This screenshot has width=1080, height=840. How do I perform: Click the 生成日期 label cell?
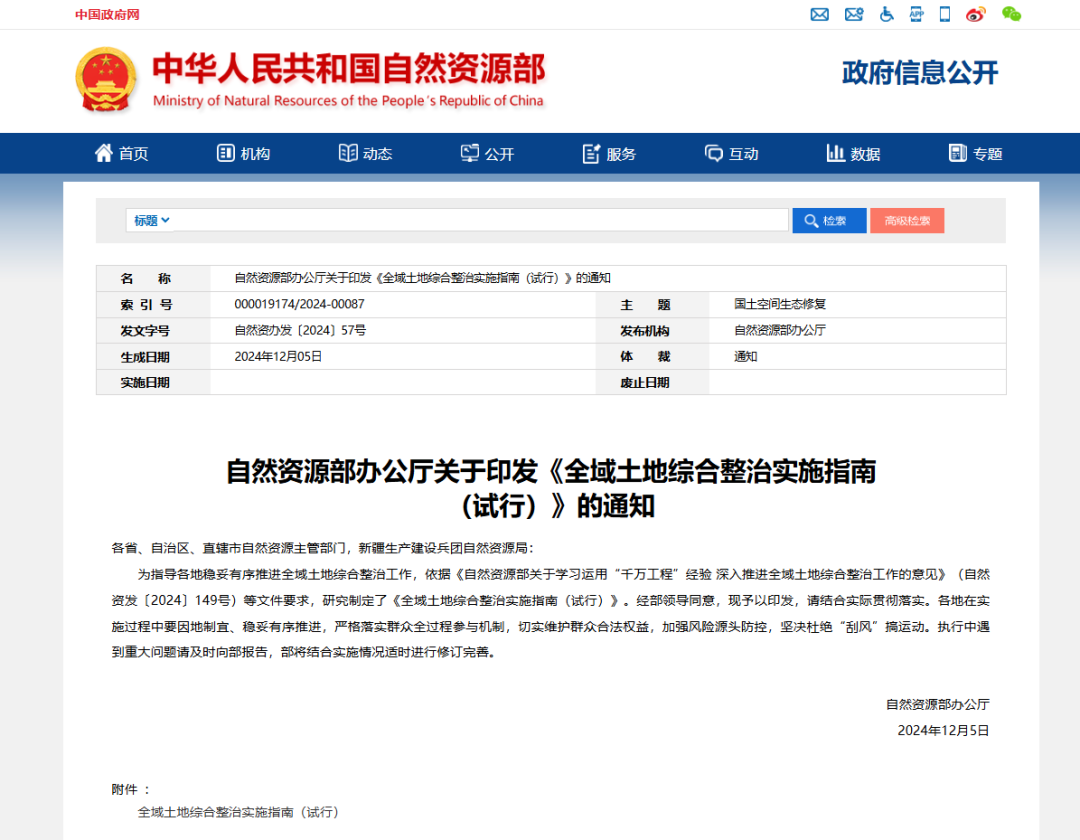pyautogui.click(x=154, y=357)
